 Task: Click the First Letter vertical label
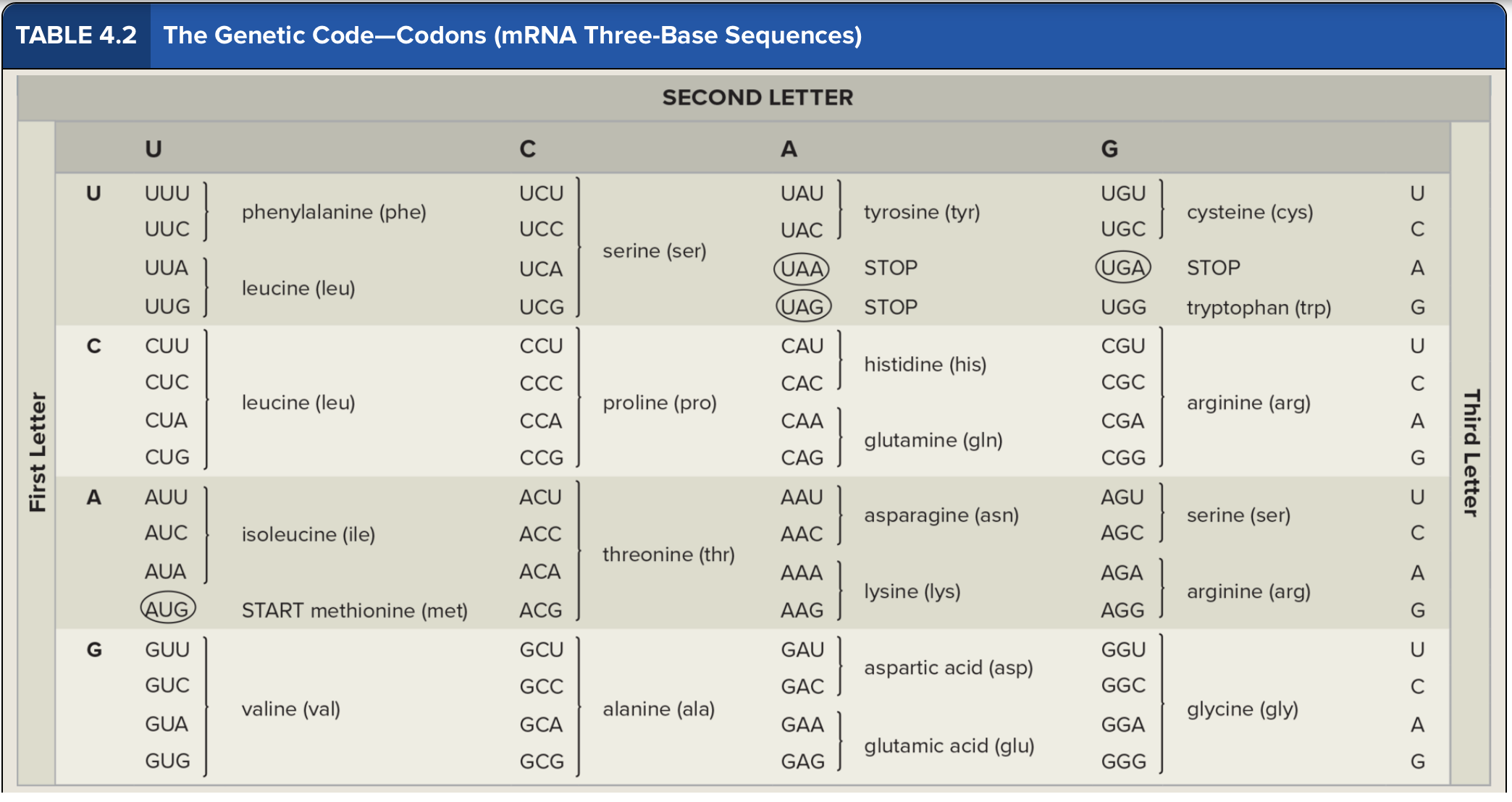click(x=38, y=452)
